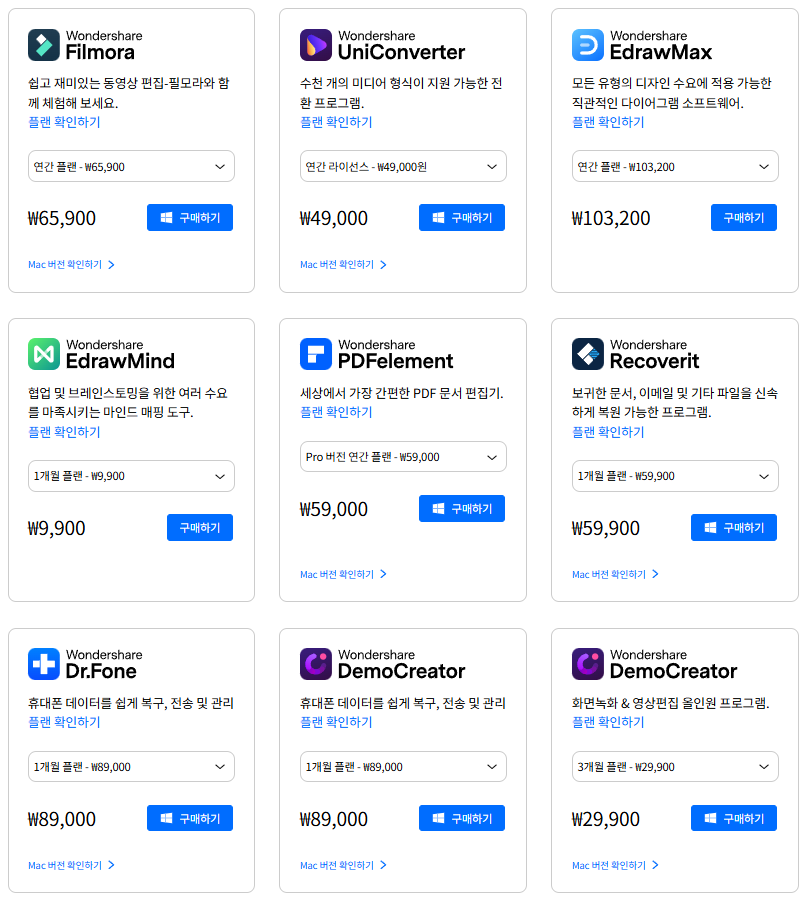This screenshot has width=804, height=898.
Task: Buy EdrawMind with the 구매하기 button
Action: click(x=200, y=527)
